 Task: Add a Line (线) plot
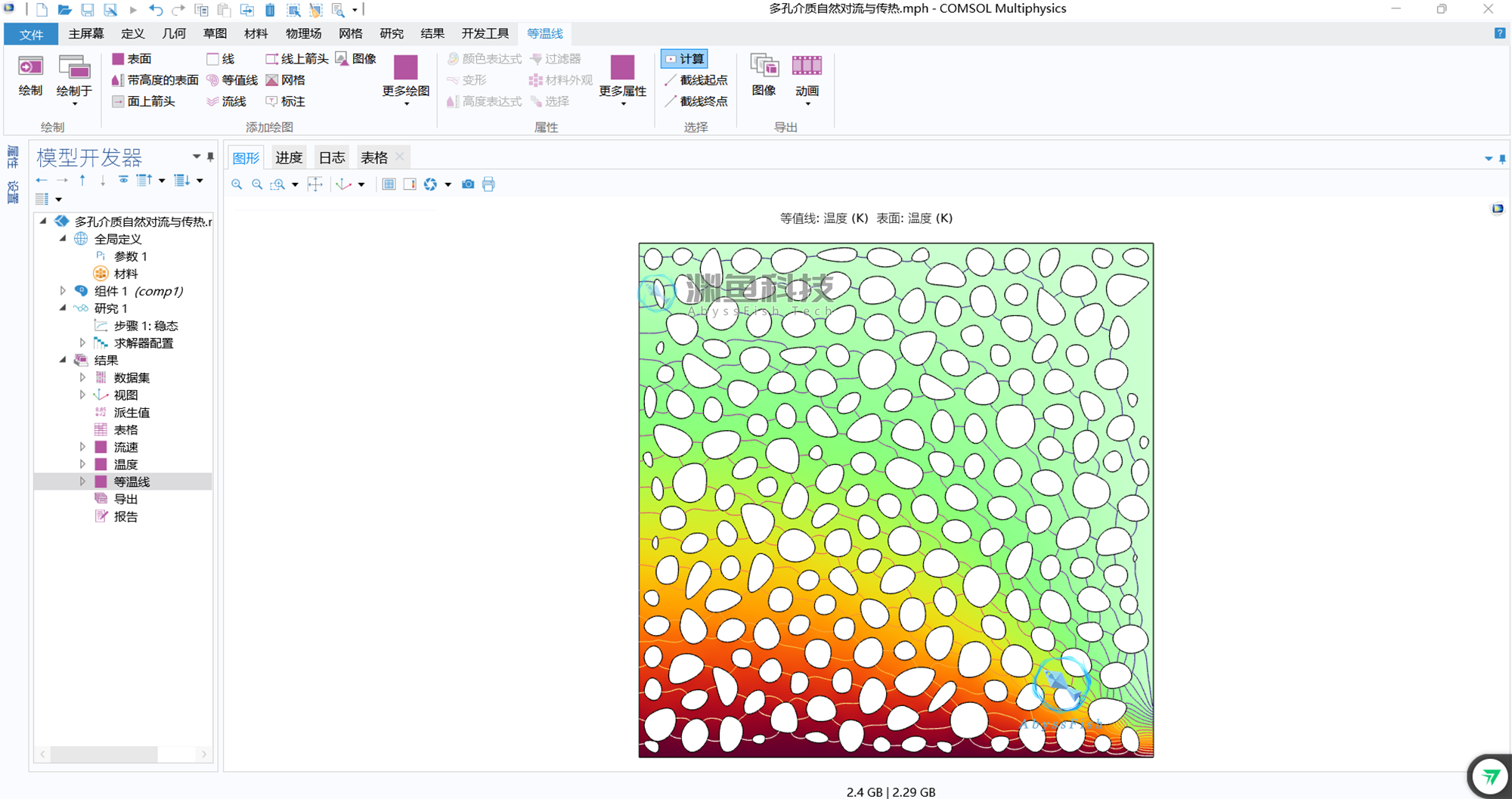point(221,58)
